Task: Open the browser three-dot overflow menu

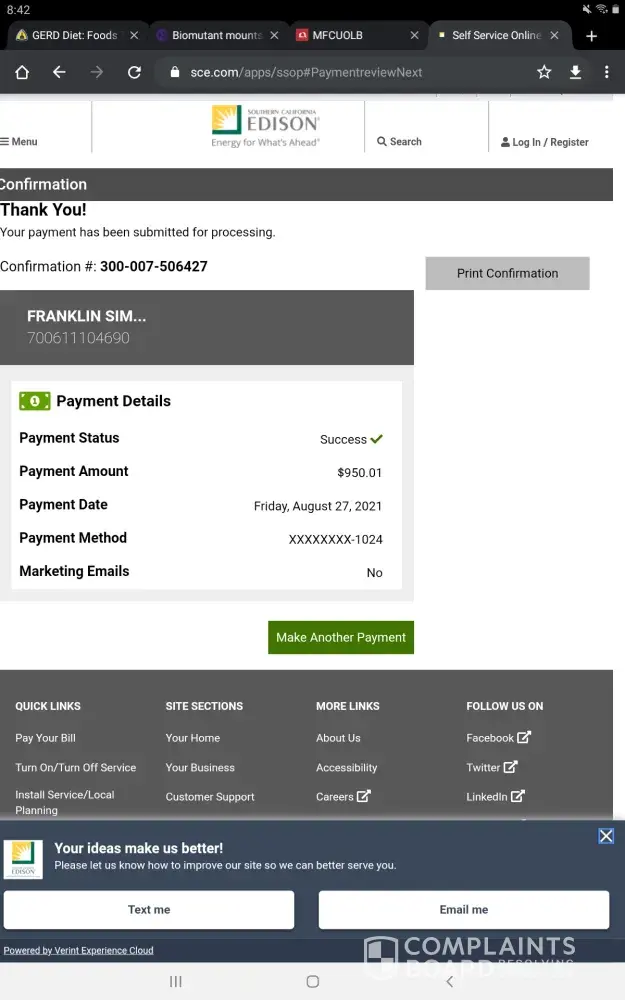Action: coord(606,72)
